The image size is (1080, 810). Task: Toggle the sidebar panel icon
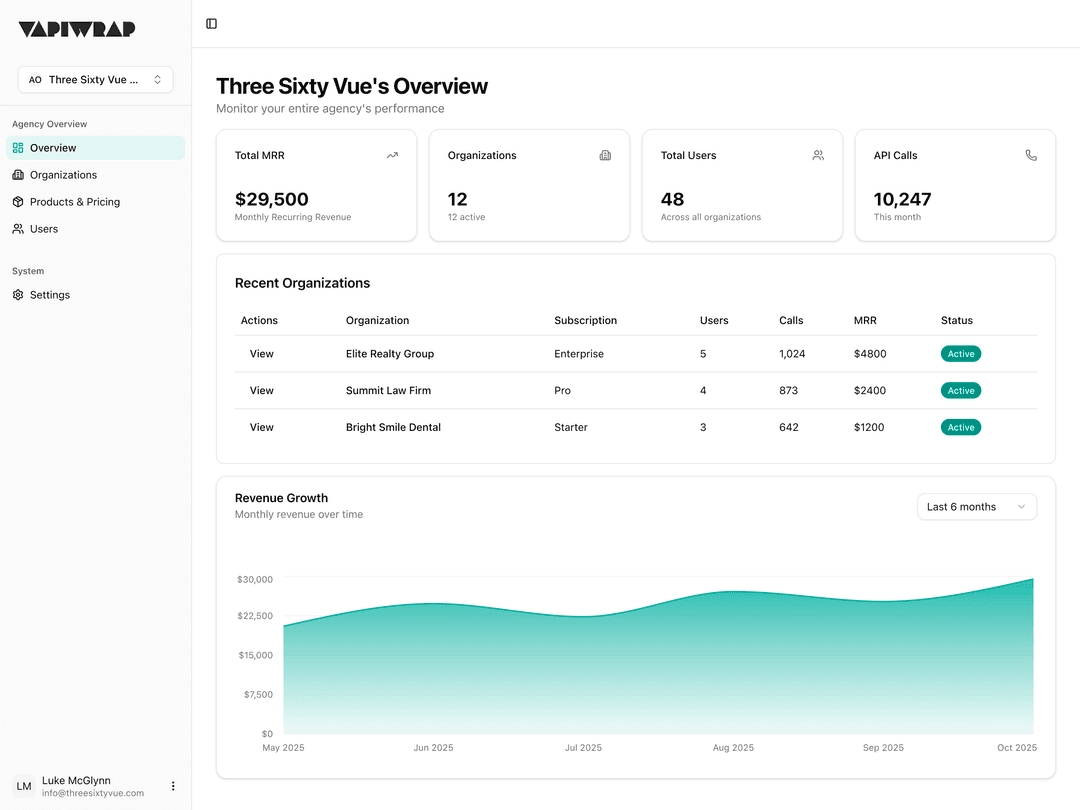(x=211, y=24)
